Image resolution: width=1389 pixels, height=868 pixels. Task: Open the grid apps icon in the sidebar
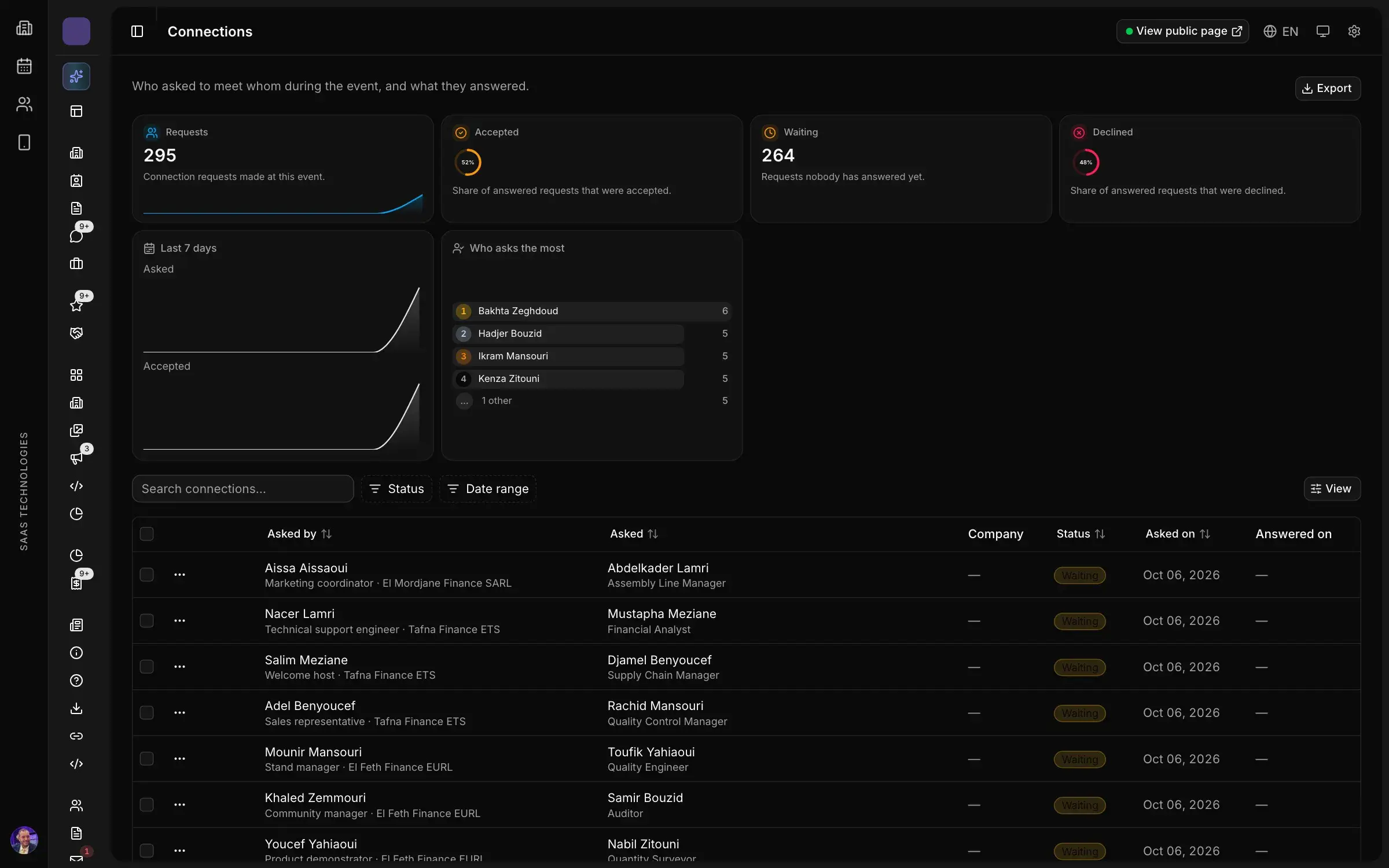coord(76,375)
